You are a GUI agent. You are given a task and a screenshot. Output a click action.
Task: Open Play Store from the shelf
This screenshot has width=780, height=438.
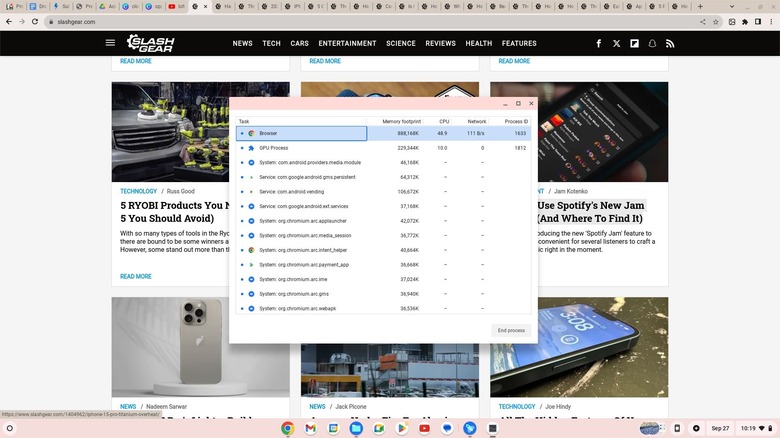pos(401,428)
